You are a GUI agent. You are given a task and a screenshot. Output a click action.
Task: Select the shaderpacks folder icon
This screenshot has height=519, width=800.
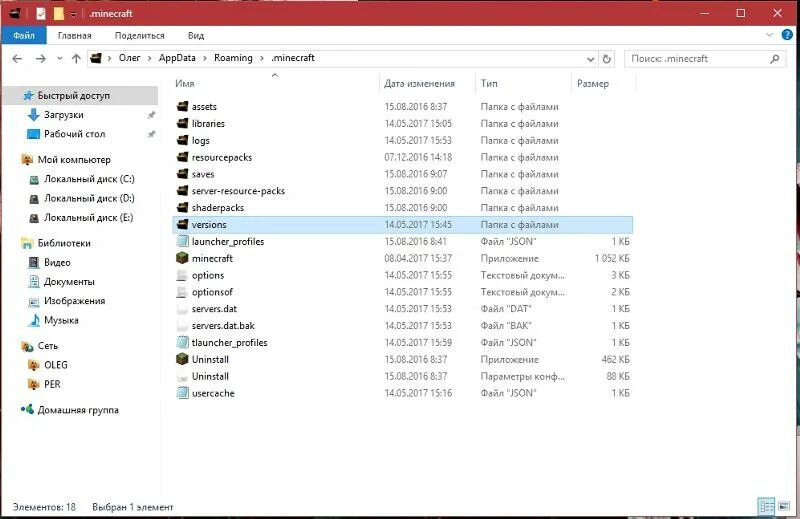[182, 207]
